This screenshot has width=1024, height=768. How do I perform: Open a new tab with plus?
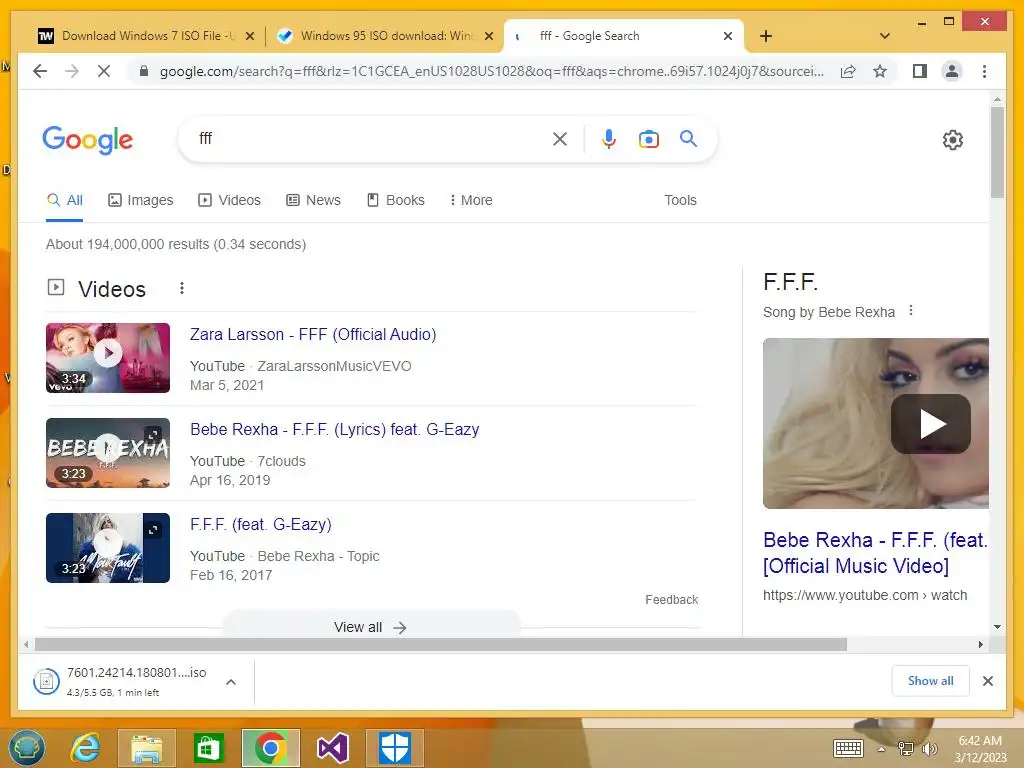(x=766, y=36)
